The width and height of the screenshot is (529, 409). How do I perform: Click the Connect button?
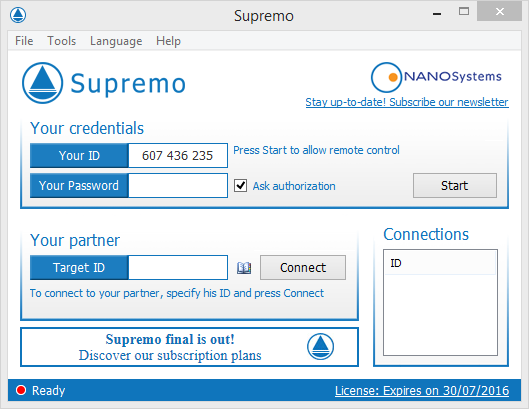[303, 268]
